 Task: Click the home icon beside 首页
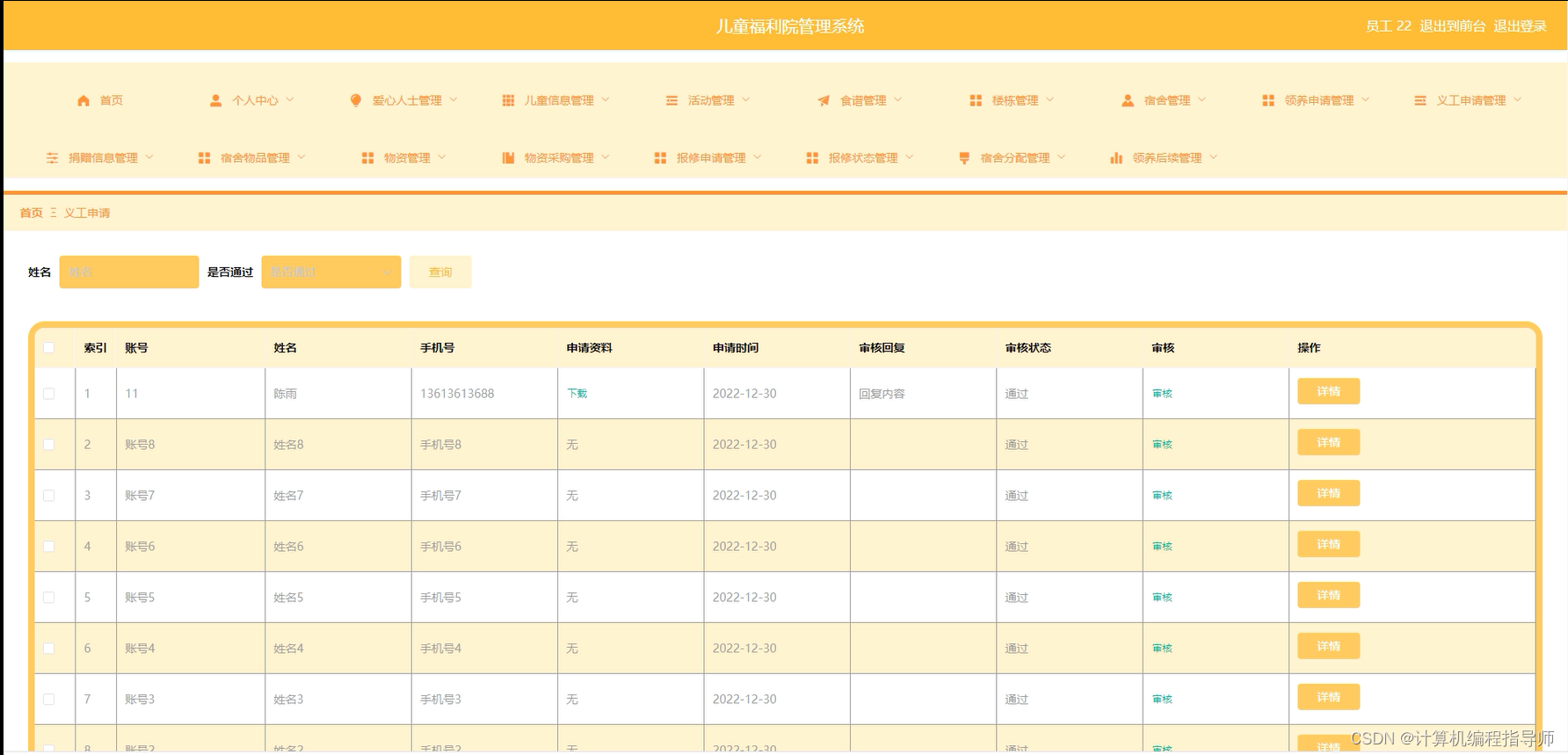pyautogui.click(x=83, y=101)
